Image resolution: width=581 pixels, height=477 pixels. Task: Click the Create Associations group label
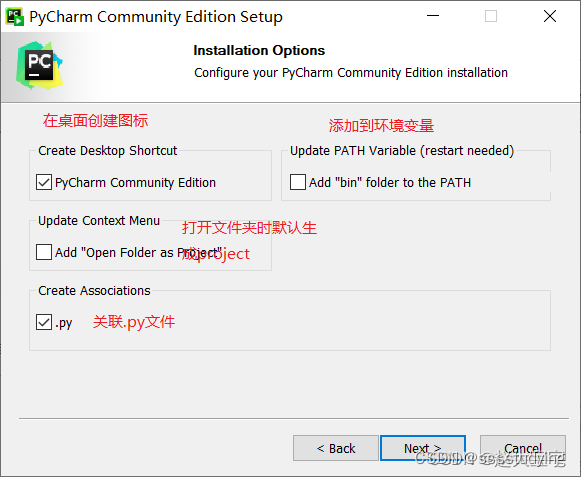(x=94, y=291)
